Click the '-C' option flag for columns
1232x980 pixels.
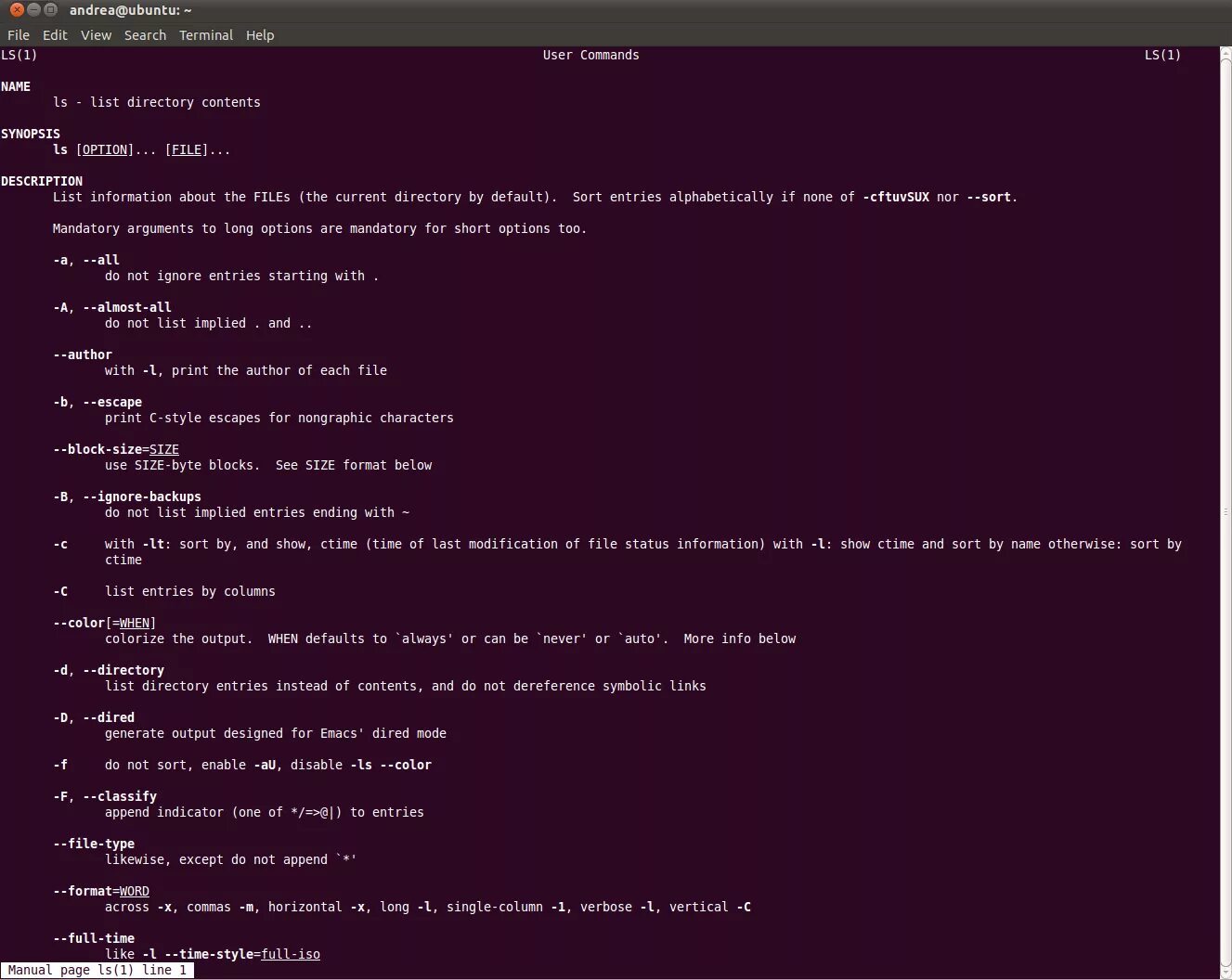tap(60, 591)
